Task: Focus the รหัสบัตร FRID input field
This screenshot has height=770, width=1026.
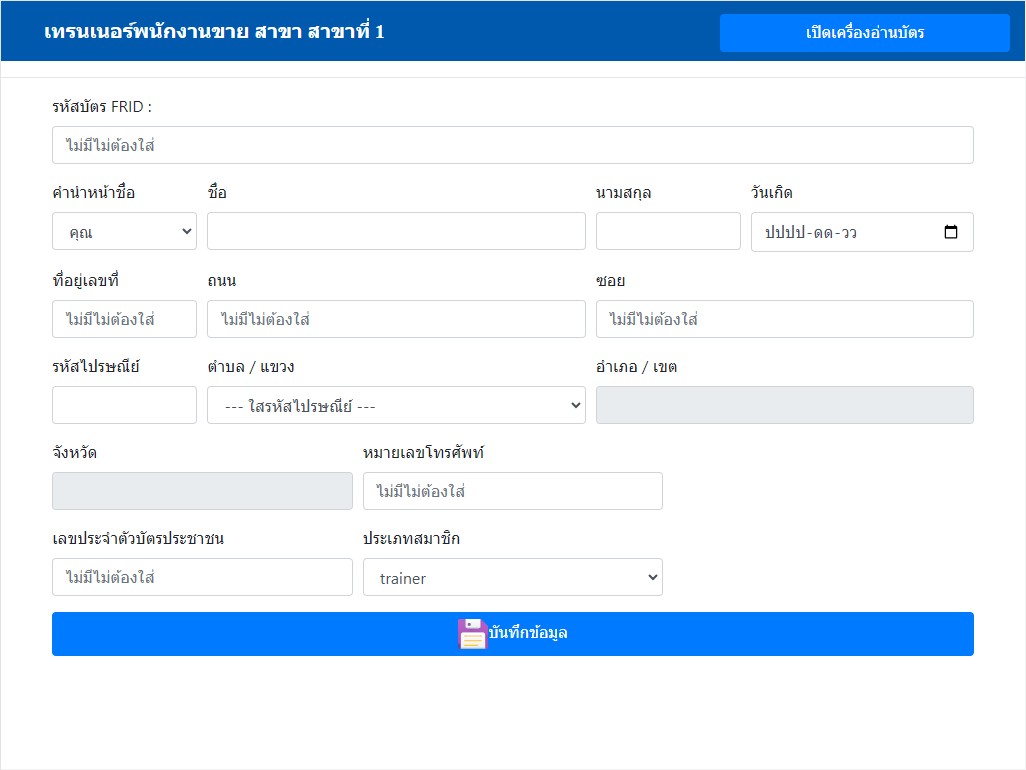Action: tap(512, 145)
